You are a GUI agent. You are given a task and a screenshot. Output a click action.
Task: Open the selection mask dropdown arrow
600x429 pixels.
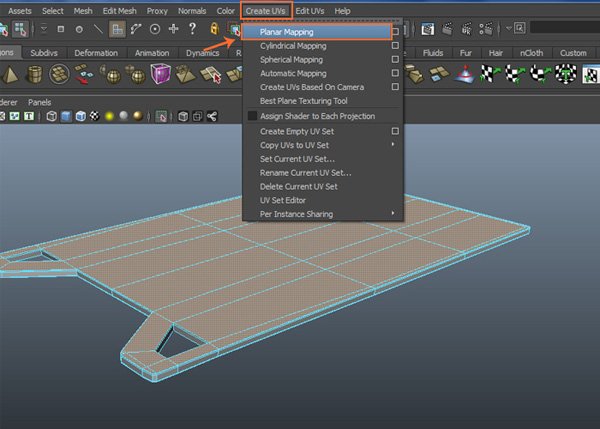click(x=44, y=29)
